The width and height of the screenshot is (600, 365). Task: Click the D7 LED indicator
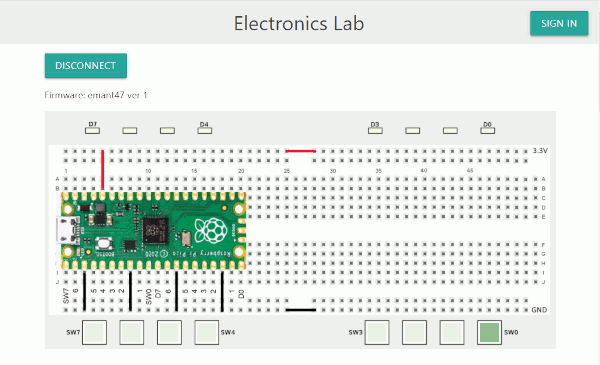[x=92, y=130]
